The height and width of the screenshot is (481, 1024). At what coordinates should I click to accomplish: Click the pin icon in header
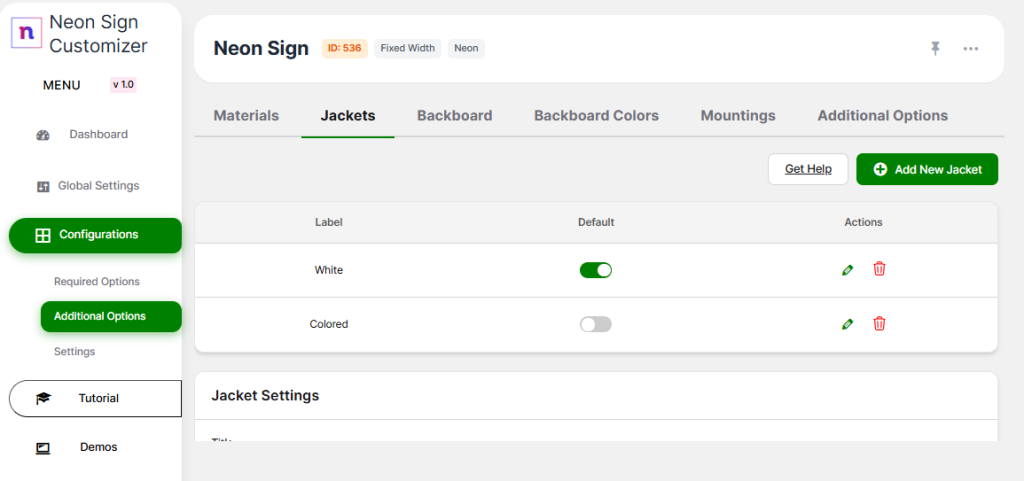(x=935, y=48)
